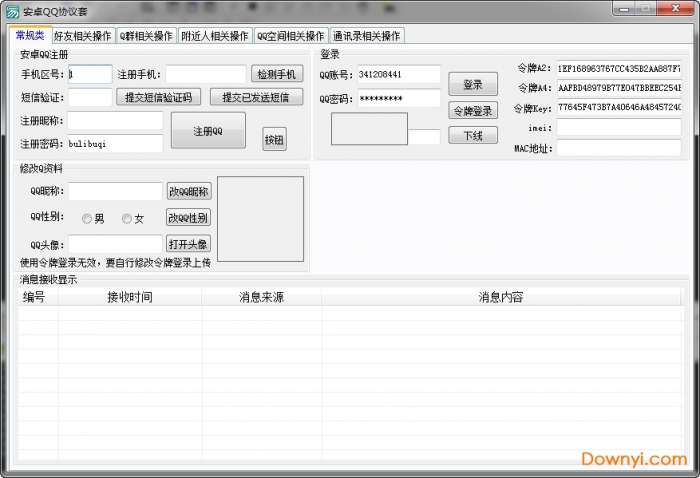Open the 附近人相关操作 tab
Screen dimensions: 700x478
coord(215,36)
